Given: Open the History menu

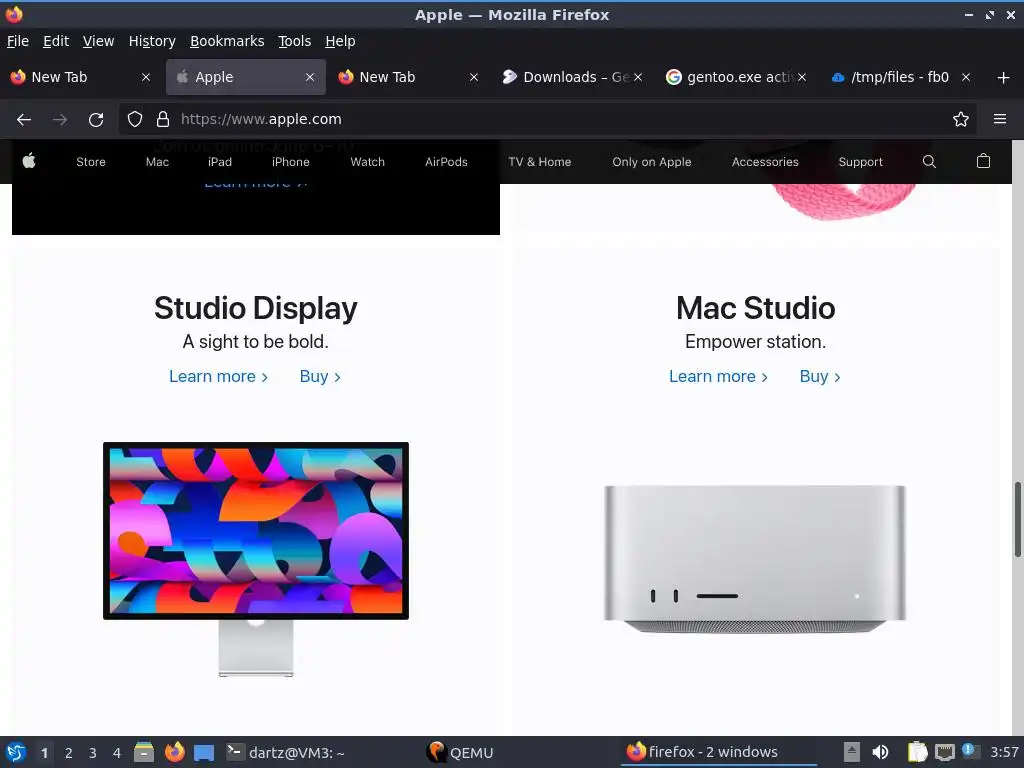Looking at the screenshot, I should pyautogui.click(x=152, y=41).
